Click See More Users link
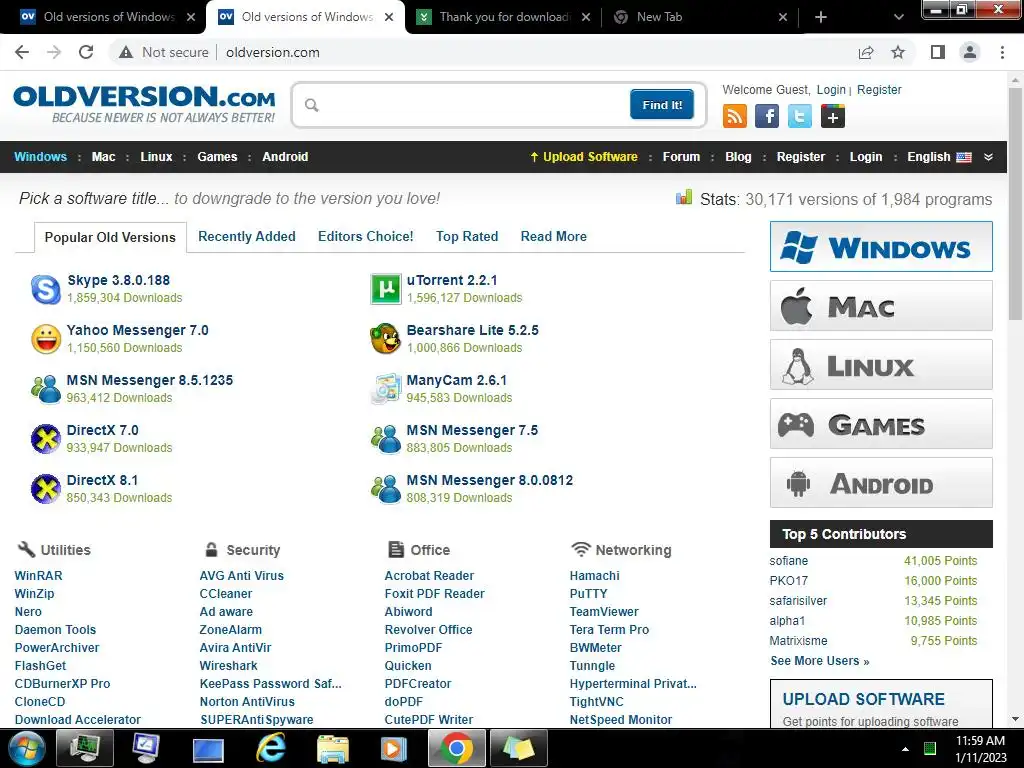Image resolution: width=1024 pixels, height=768 pixels. (x=820, y=661)
